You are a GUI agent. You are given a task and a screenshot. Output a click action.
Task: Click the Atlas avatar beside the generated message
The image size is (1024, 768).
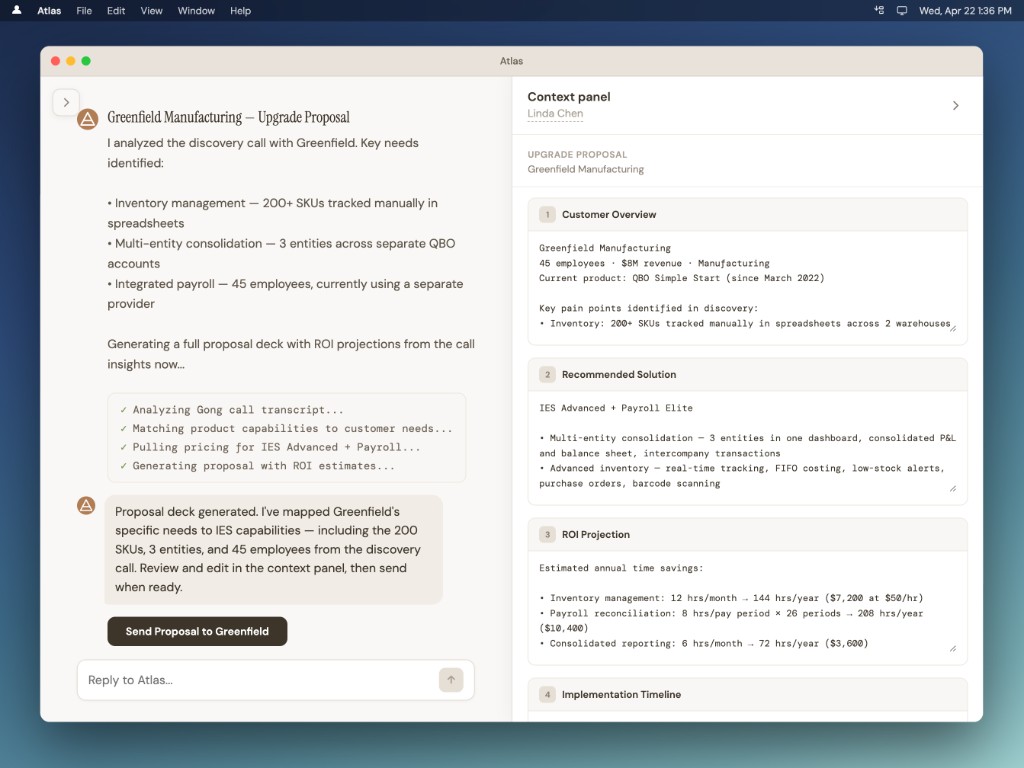86,505
